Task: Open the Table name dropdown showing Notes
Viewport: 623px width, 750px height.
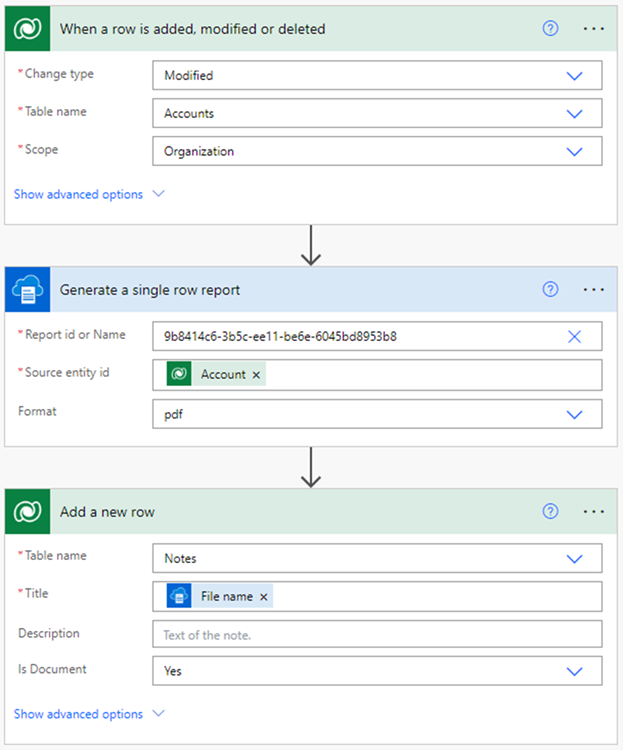Action: point(377,558)
